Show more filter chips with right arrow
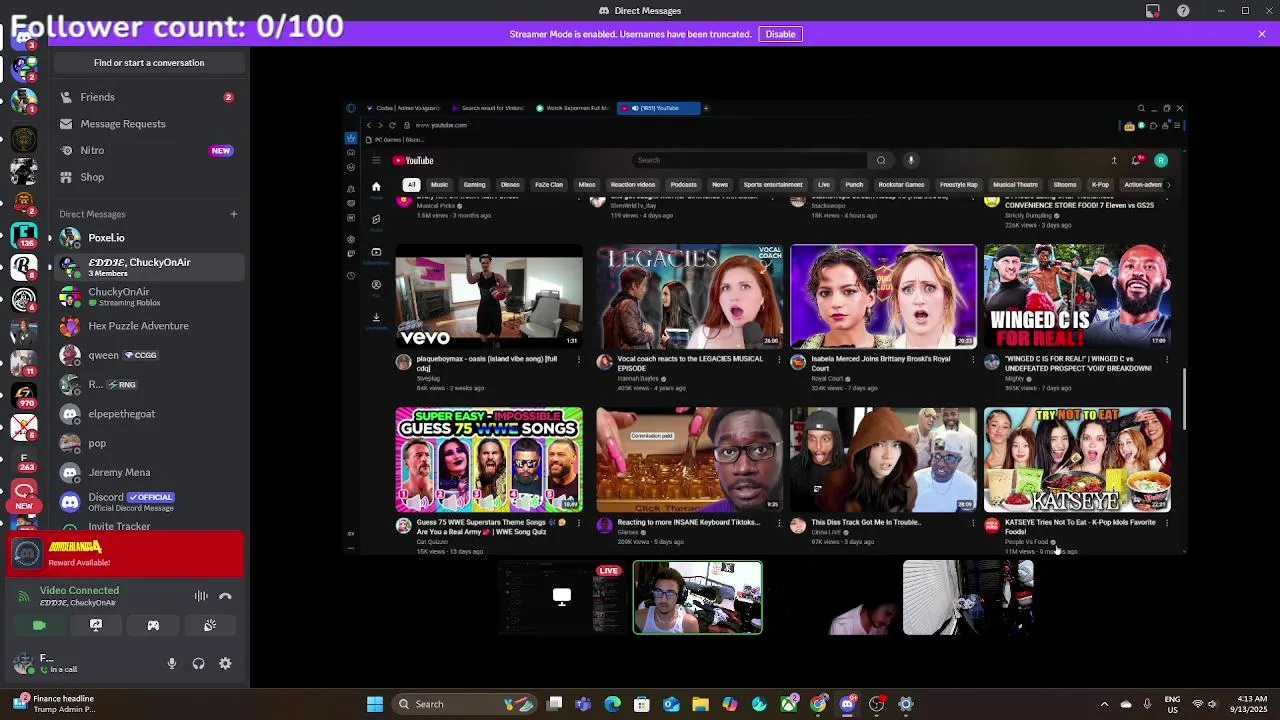Viewport: 1280px width, 720px height. tap(1168, 185)
